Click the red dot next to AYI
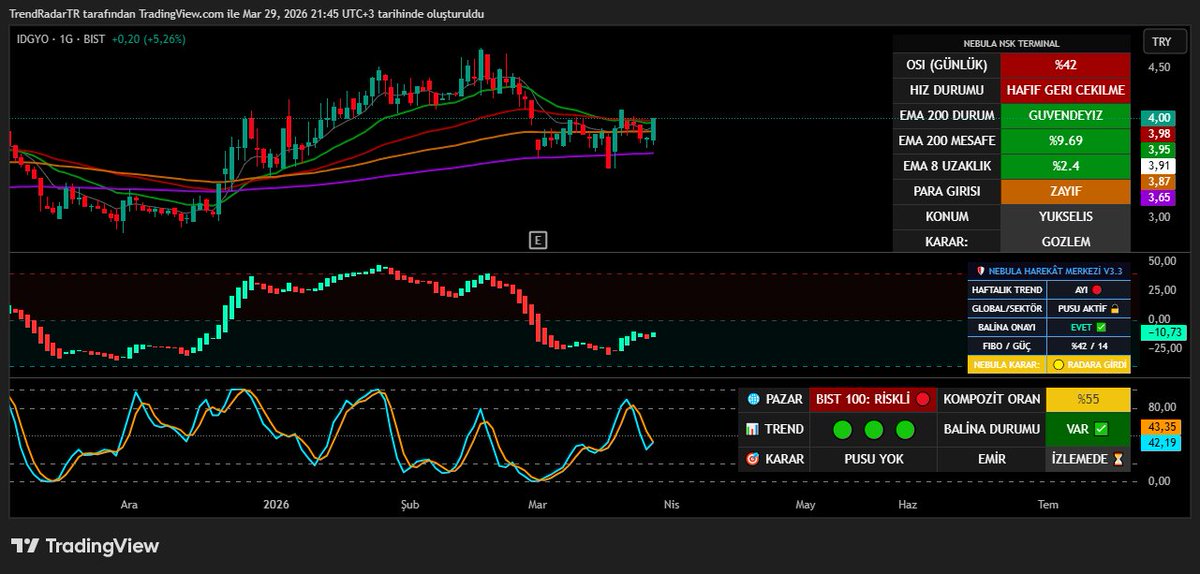 (x=1097, y=289)
